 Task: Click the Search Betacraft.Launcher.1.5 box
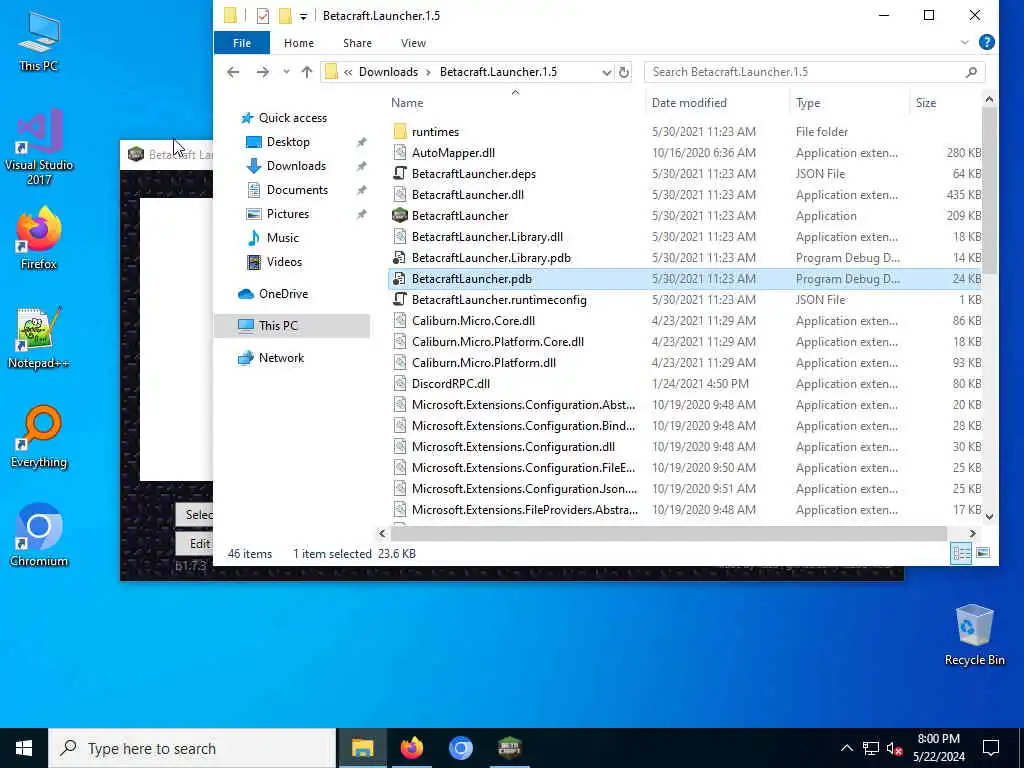814,72
